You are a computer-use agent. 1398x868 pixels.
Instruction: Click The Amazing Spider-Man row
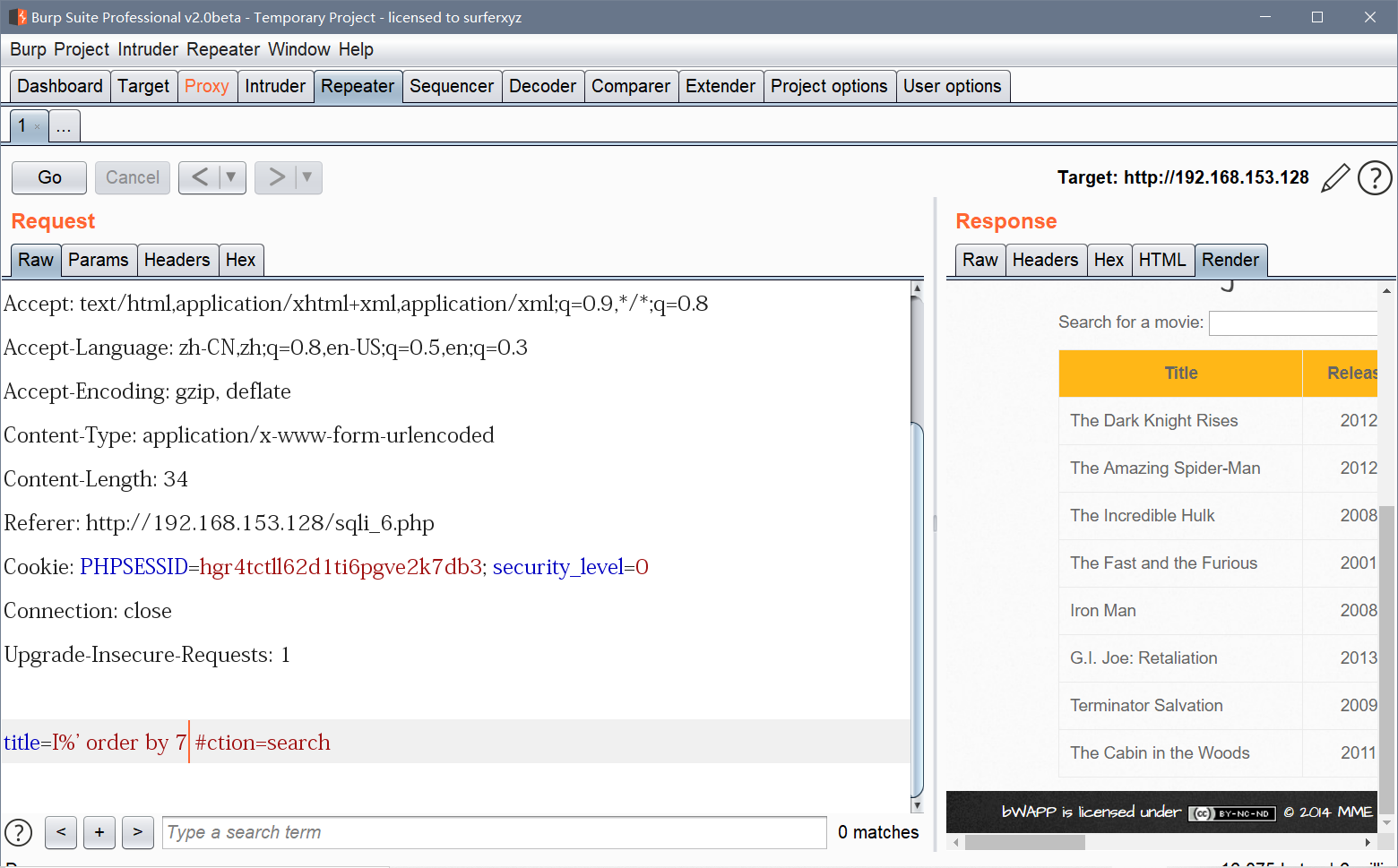click(1218, 468)
